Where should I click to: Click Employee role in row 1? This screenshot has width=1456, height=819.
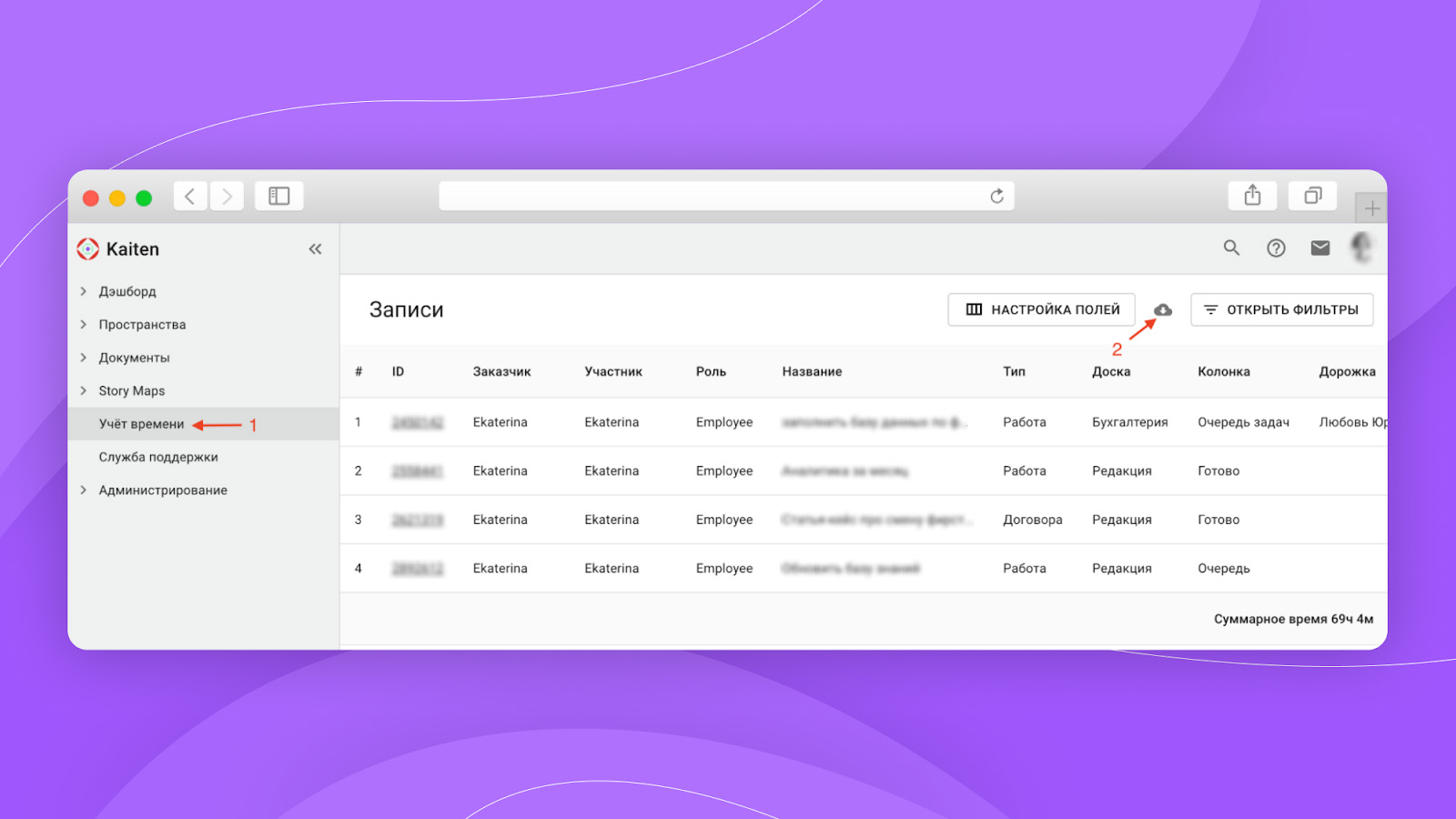(x=724, y=422)
